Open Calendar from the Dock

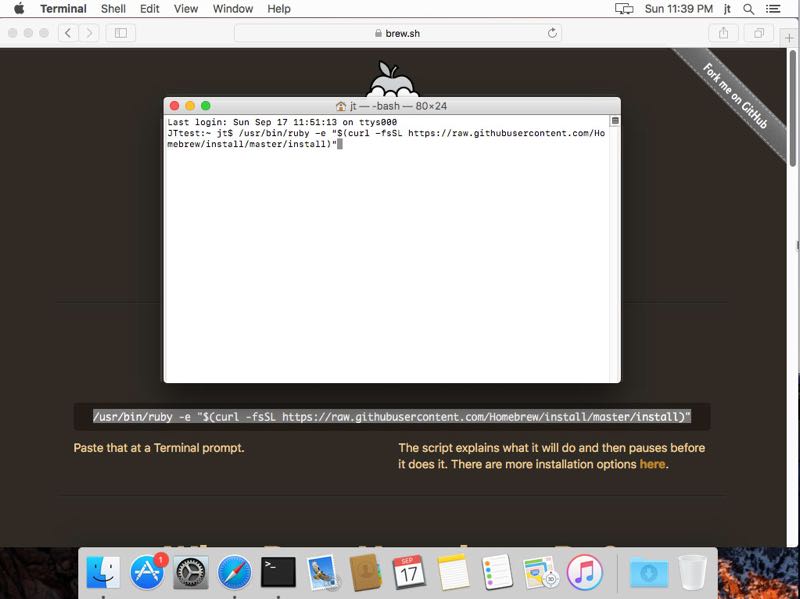pyautogui.click(x=409, y=571)
